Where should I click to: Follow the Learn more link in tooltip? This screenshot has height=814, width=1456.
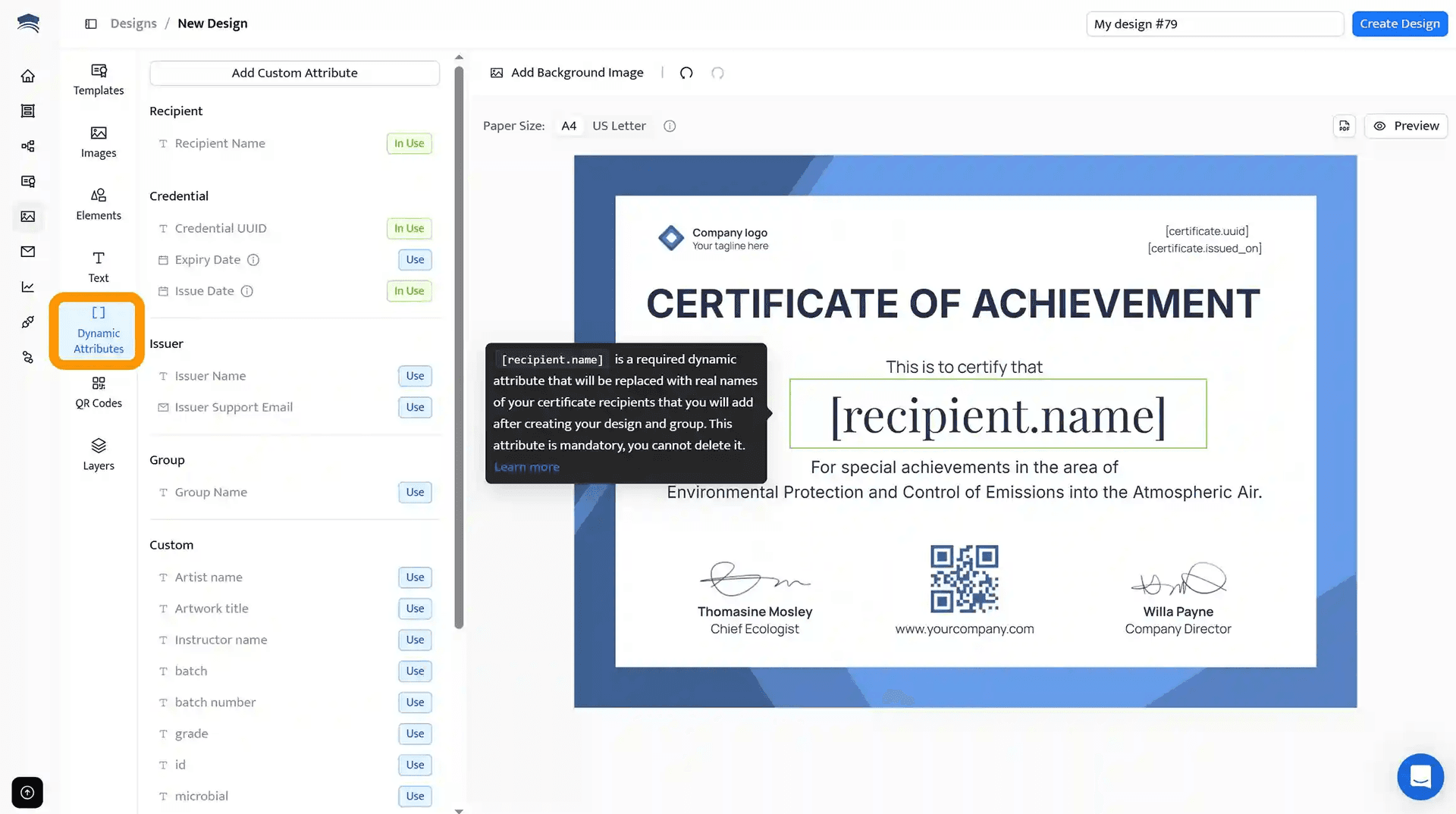click(526, 467)
